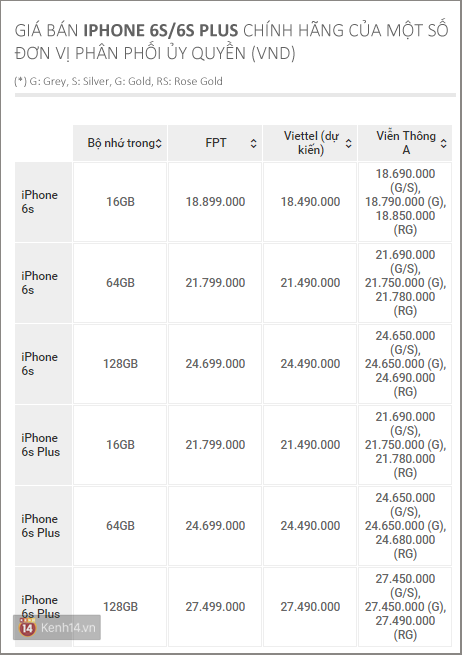
Task: Select the iPhone 6s 16GB row label
Action: (x=43, y=202)
